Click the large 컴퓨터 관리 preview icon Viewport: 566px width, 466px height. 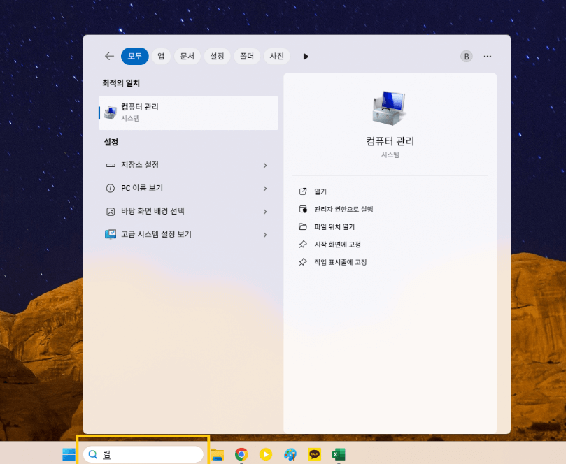pos(389,108)
